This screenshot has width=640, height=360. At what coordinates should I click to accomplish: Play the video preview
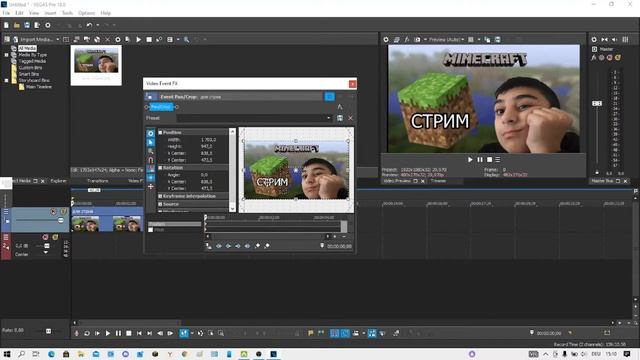(470, 160)
